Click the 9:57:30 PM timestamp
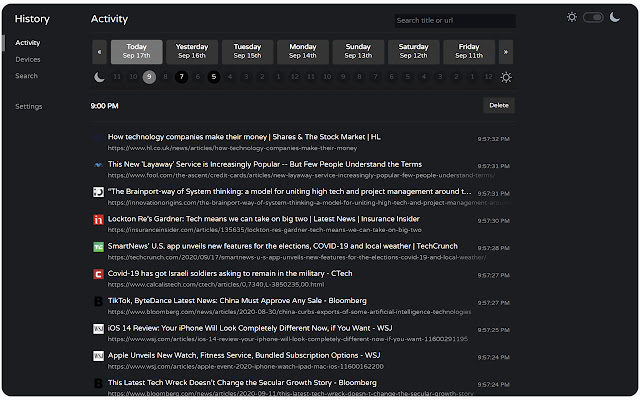The width and height of the screenshot is (640, 400). pyautogui.click(x=493, y=221)
